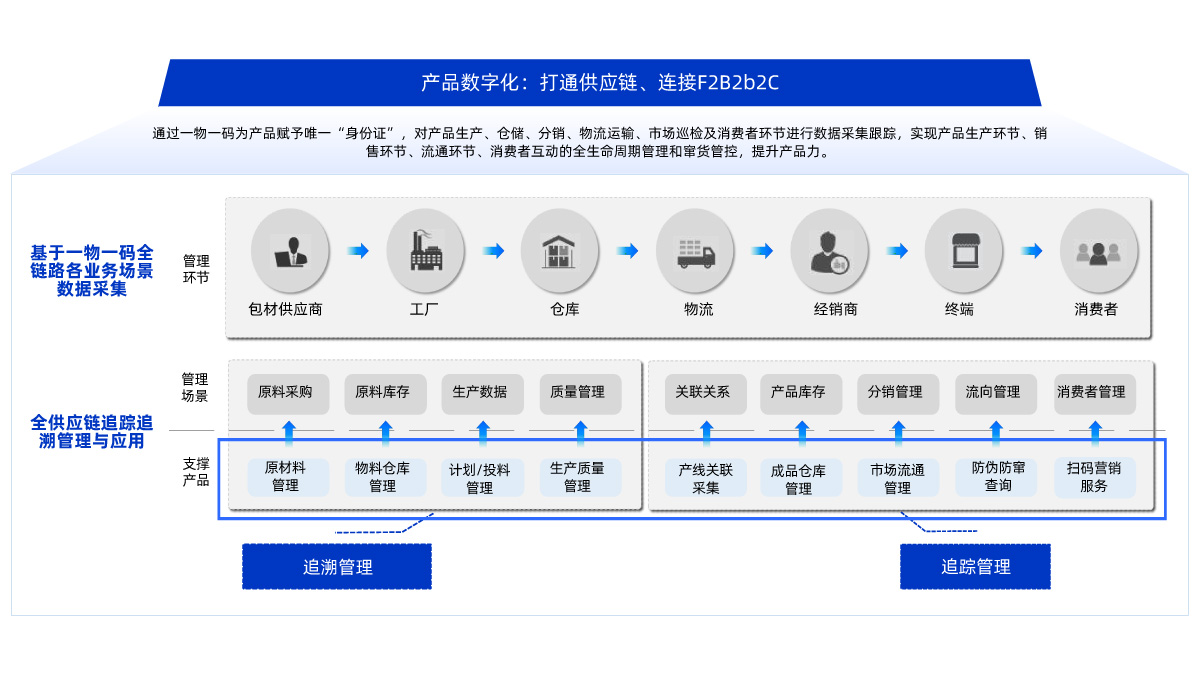Click the 消费者 consumers icon
The height and width of the screenshot is (675, 1200).
1098,250
